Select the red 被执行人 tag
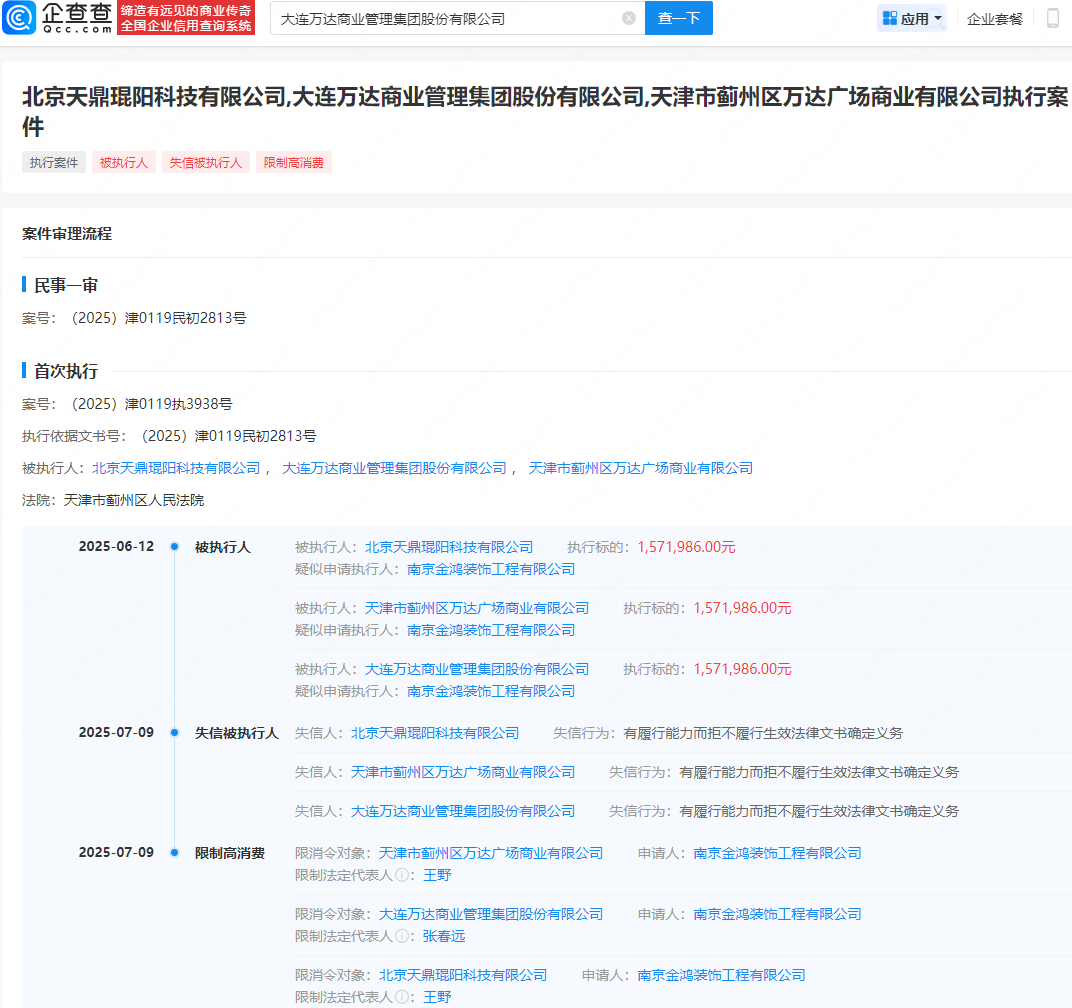Viewport: 1072px width, 1008px height. (123, 162)
